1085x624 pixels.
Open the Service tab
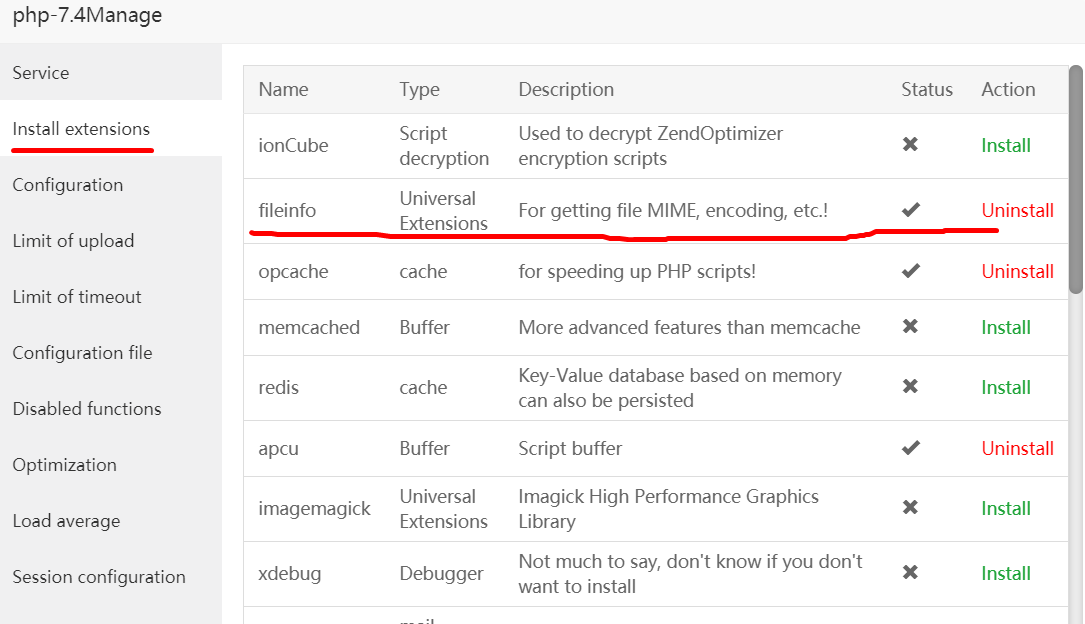[41, 73]
